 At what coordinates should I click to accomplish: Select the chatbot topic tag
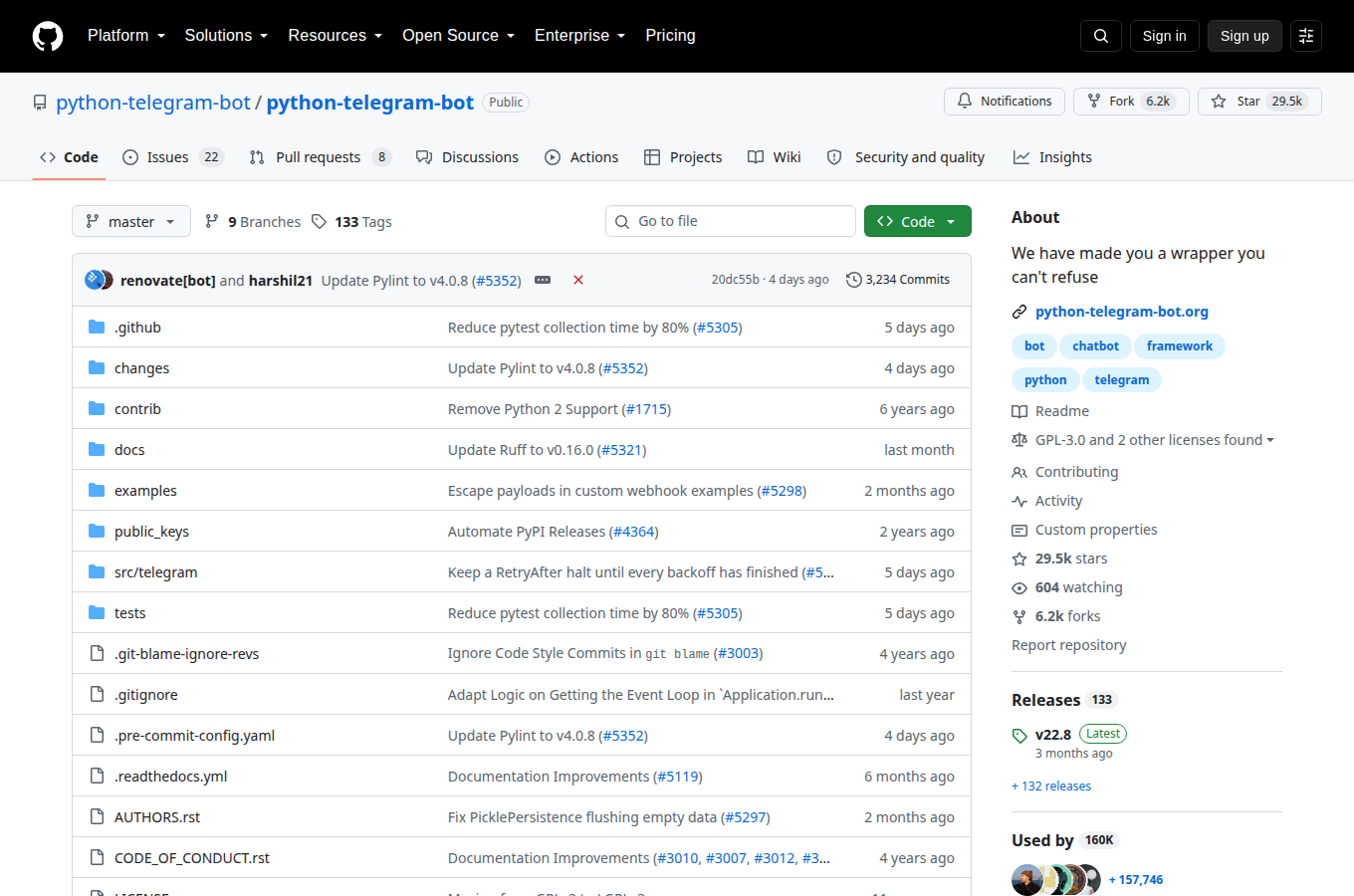tap(1095, 346)
